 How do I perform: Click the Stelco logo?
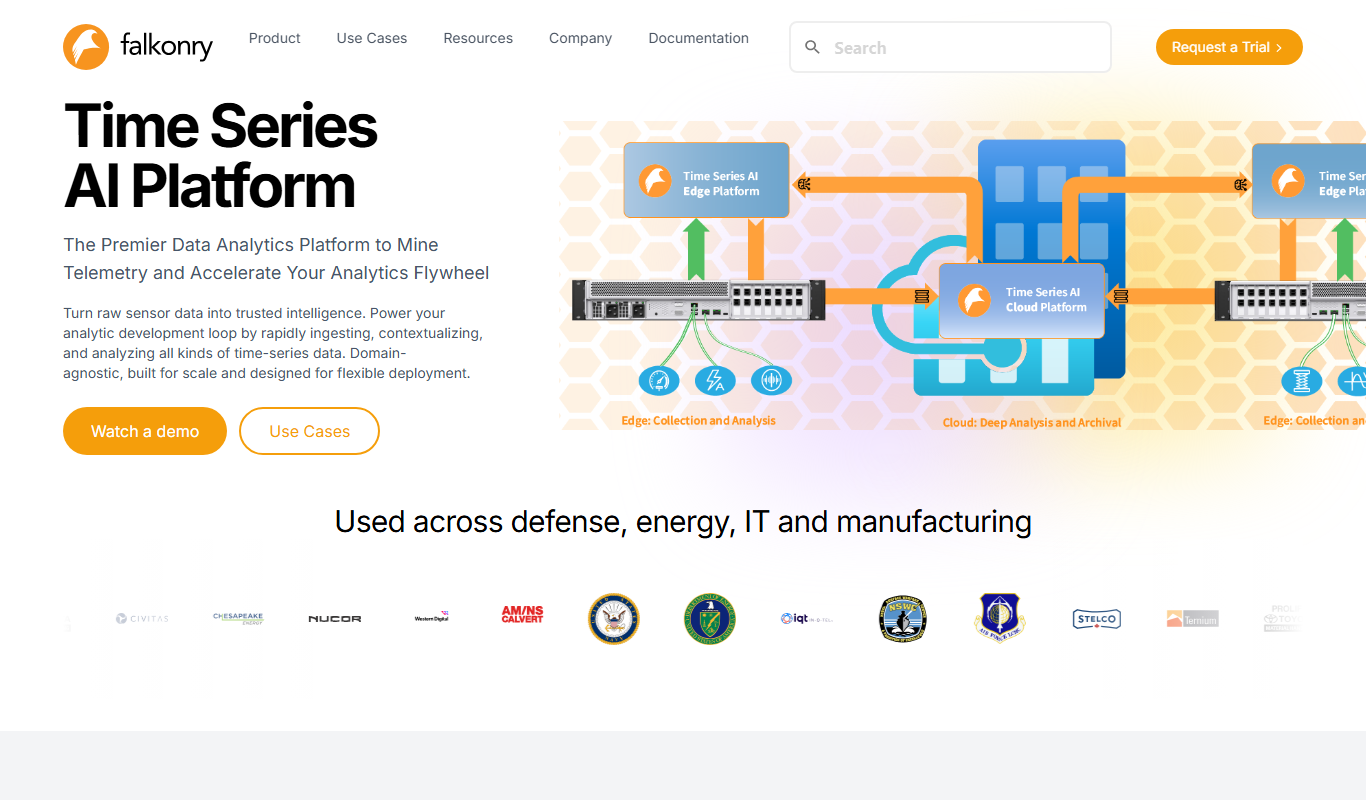pyautogui.click(x=1096, y=619)
